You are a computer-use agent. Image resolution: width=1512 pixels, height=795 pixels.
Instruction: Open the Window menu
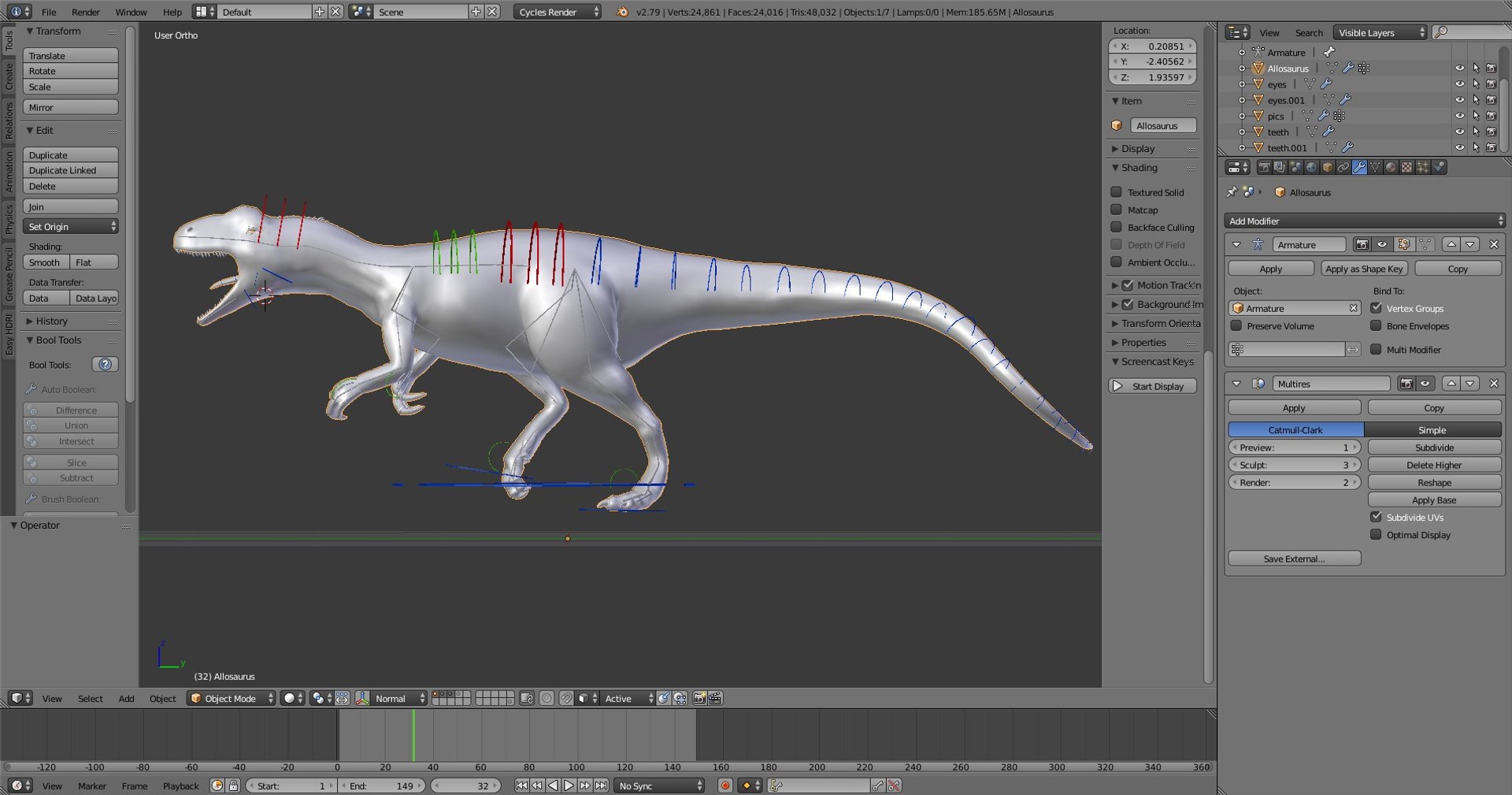tap(131, 12)
